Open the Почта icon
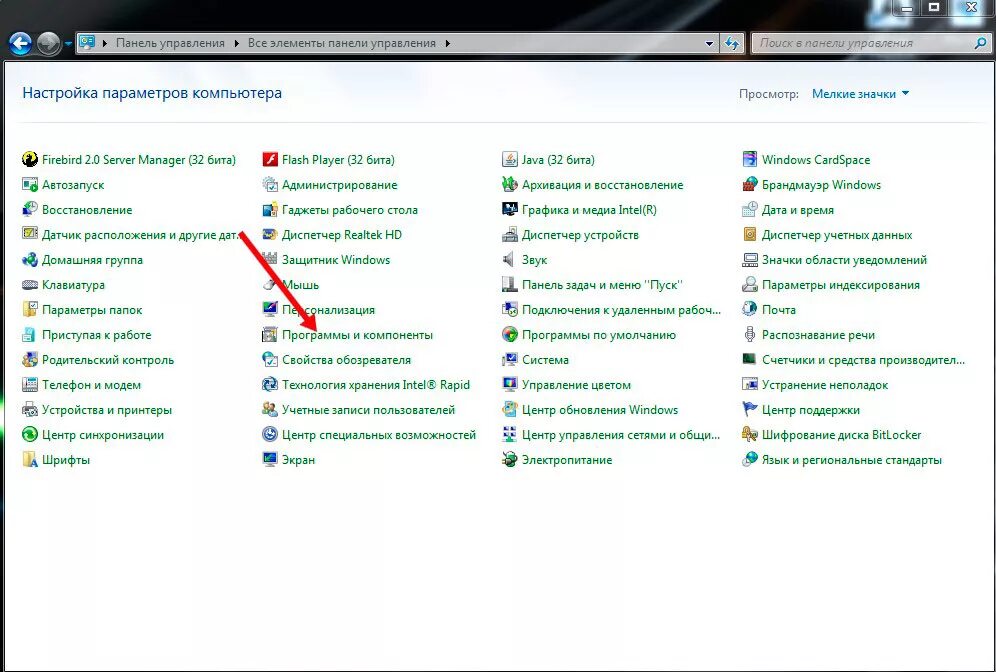 [x=750, y=309]
